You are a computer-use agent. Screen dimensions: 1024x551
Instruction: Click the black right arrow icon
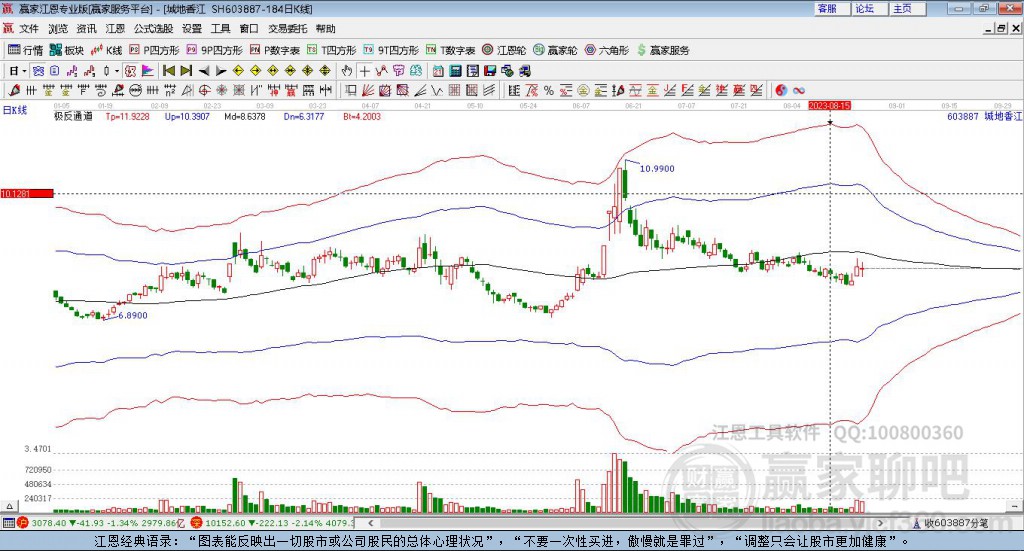tap(221, 71)
